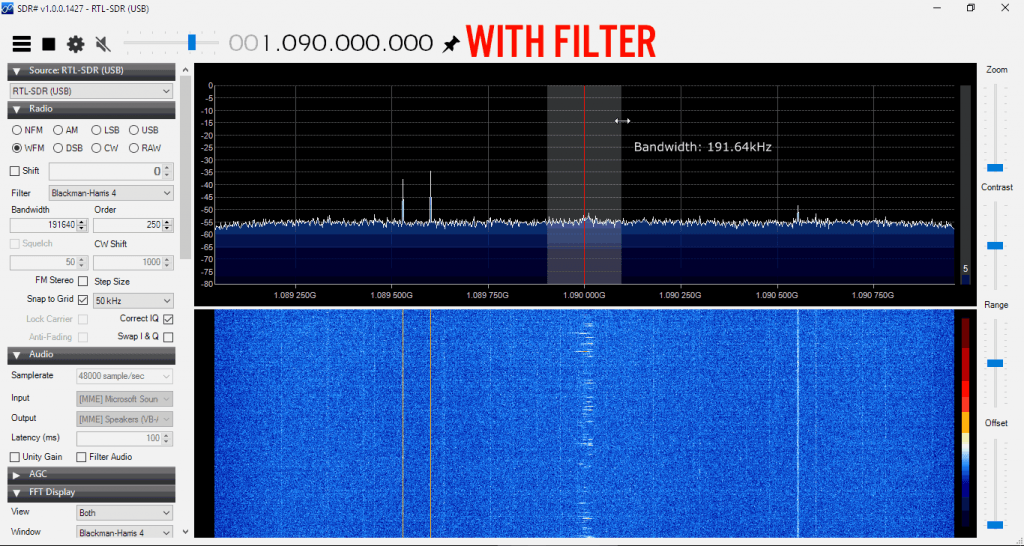The width and height of the screenshot is (1024, 546).
Task: Collapse the FFT Display panel header
Action: click(x=17, y=492)
